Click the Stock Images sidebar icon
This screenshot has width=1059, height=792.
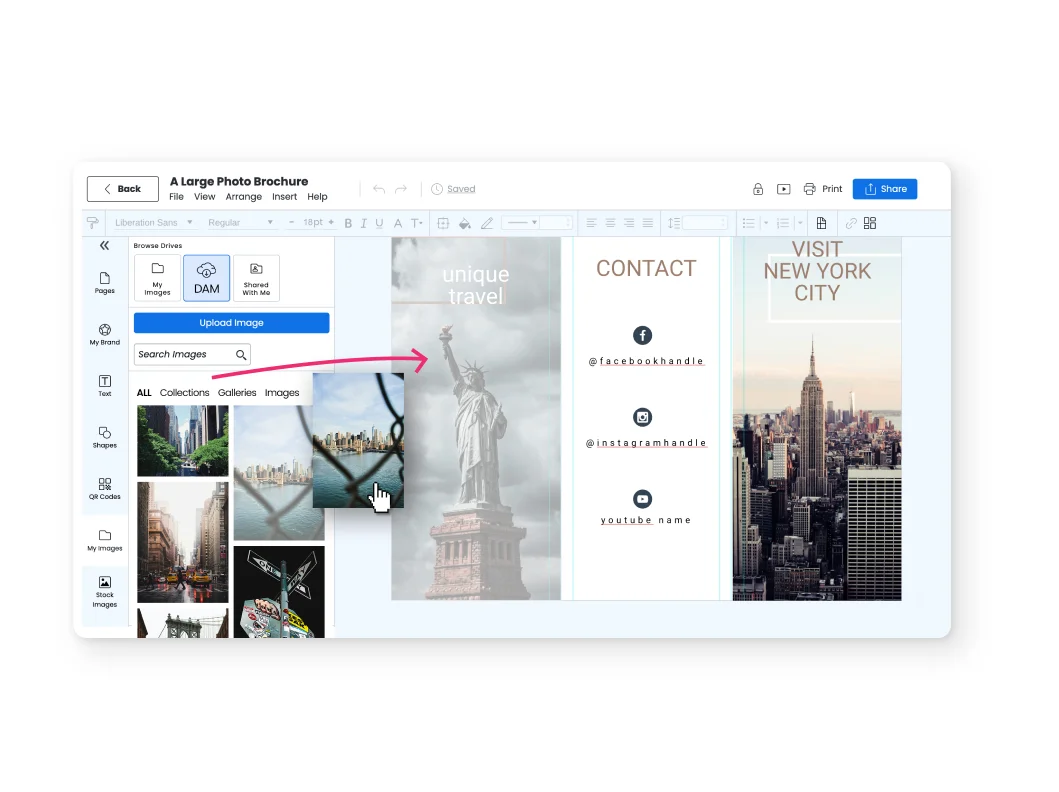point(105,591)
